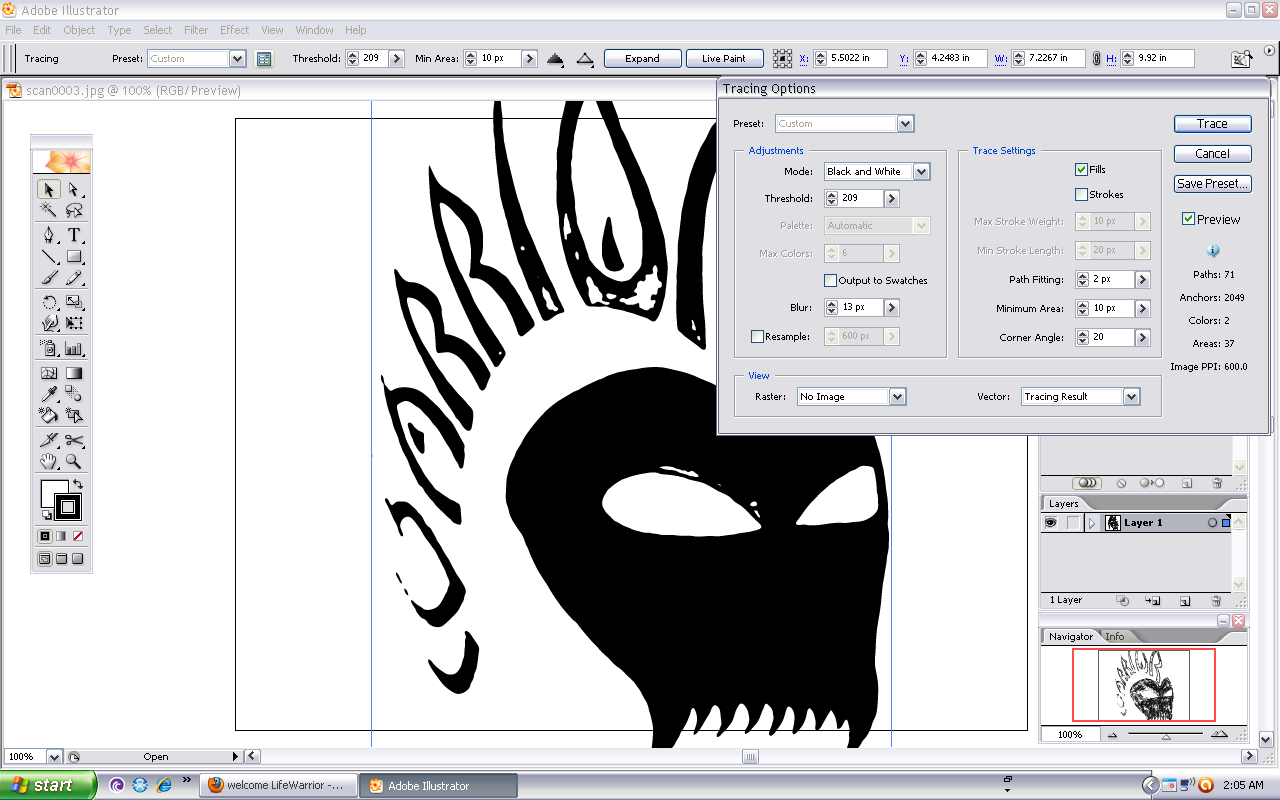This screenshot has height=800, width=1280.
Task: Select the Pencil tool
Action: click(73, 277)
